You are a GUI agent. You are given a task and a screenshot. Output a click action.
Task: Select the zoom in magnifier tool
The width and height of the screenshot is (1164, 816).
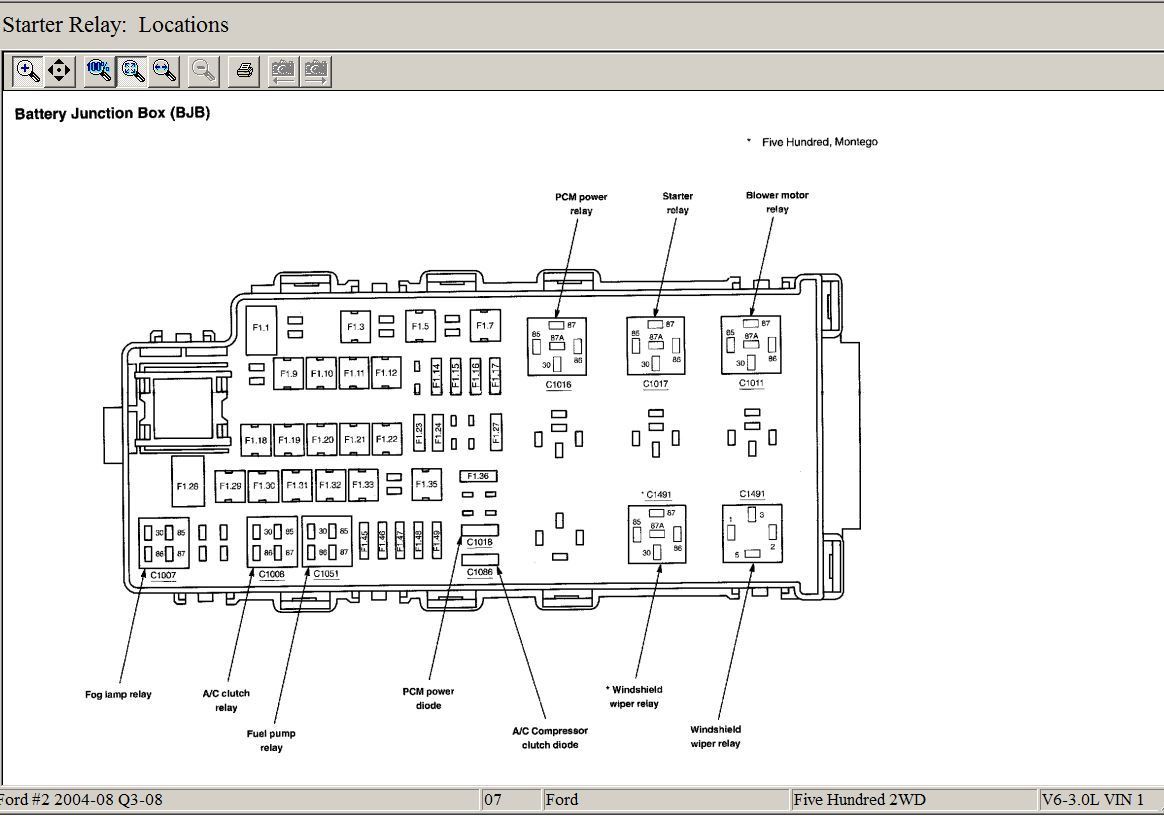28,70
